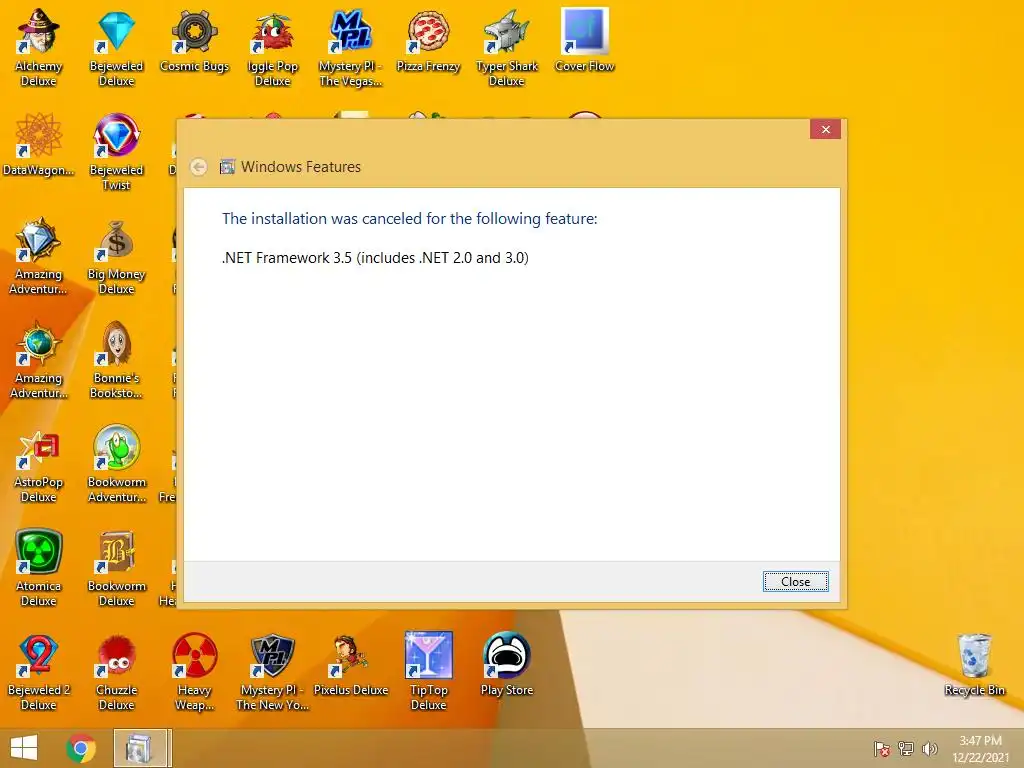This screenshot has height=768, width=1024.
Task: Launch Heavy Weapon desktop icon
Action: coord(194,671)
